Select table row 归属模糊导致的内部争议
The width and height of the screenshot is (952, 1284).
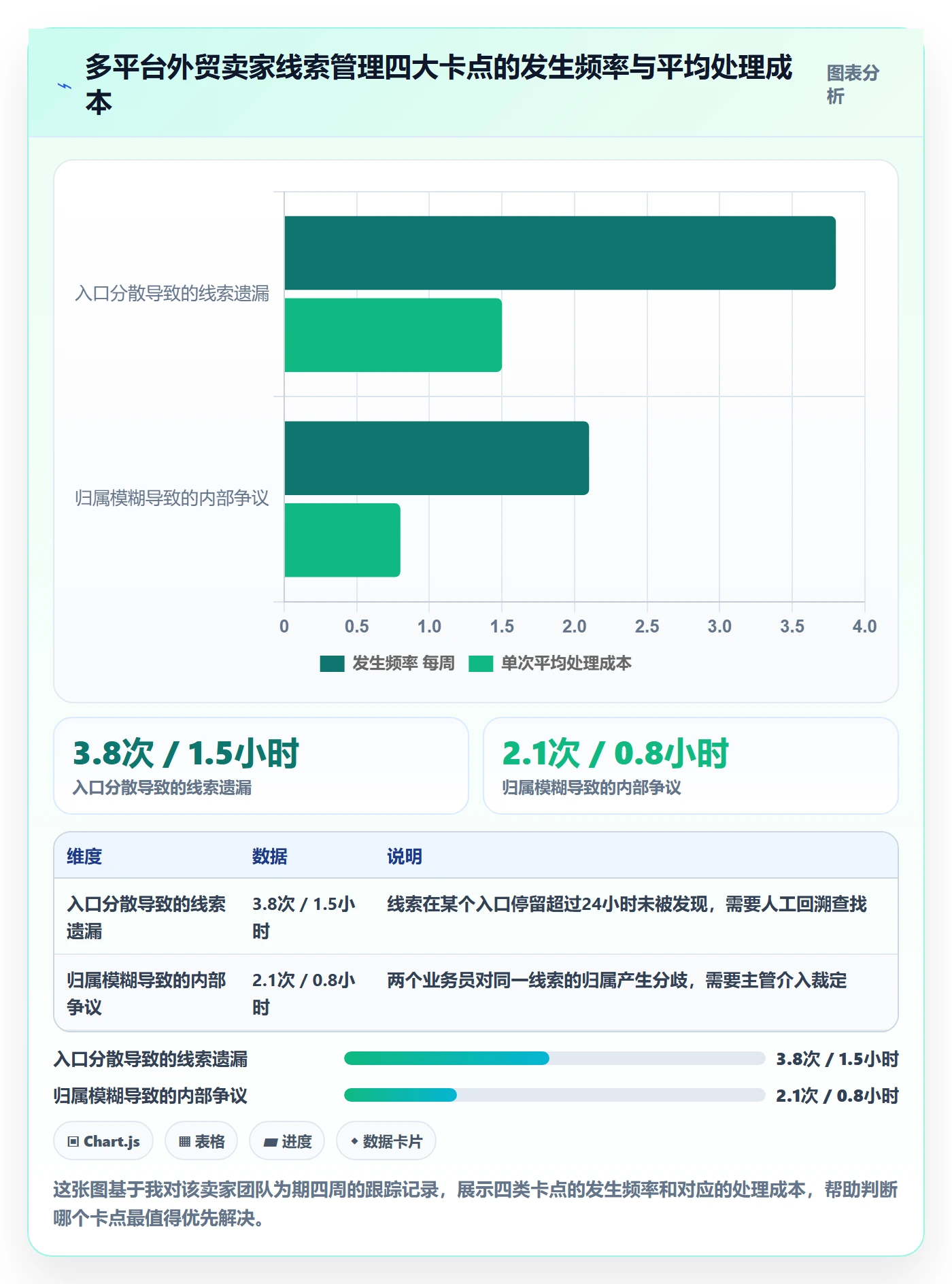point(476,993)
